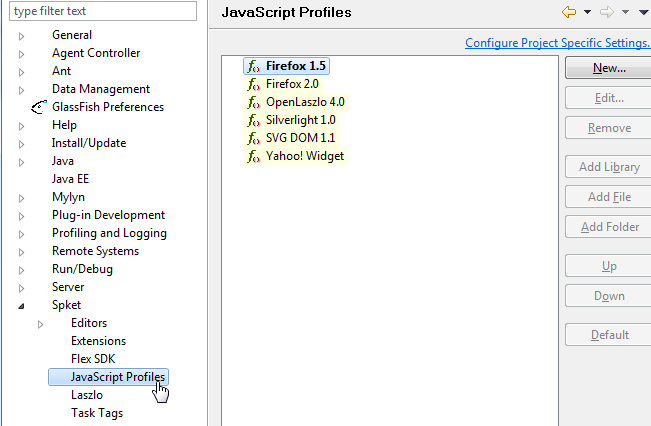Select the Run/Debug tree item label
Image resolution: width=651 pixels, height=426 pixels.
(82, 269)
